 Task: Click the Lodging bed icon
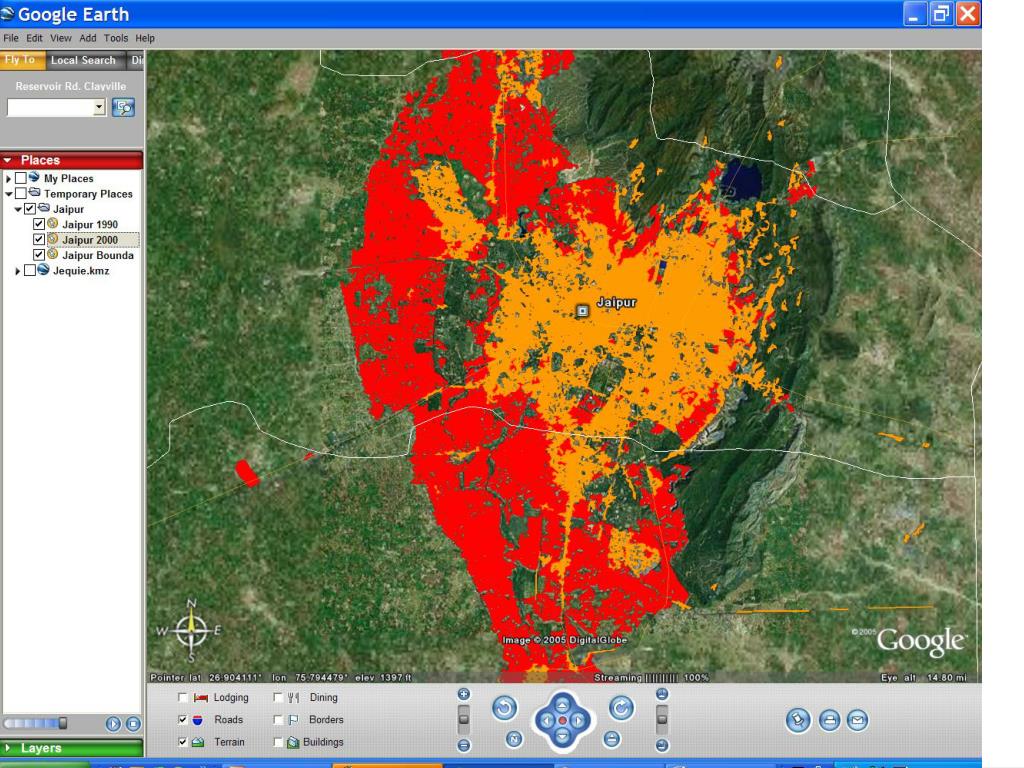200,697
